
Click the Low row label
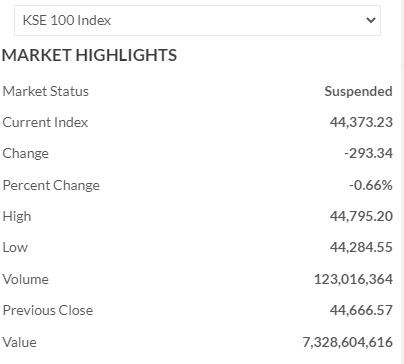pos(15,248)
